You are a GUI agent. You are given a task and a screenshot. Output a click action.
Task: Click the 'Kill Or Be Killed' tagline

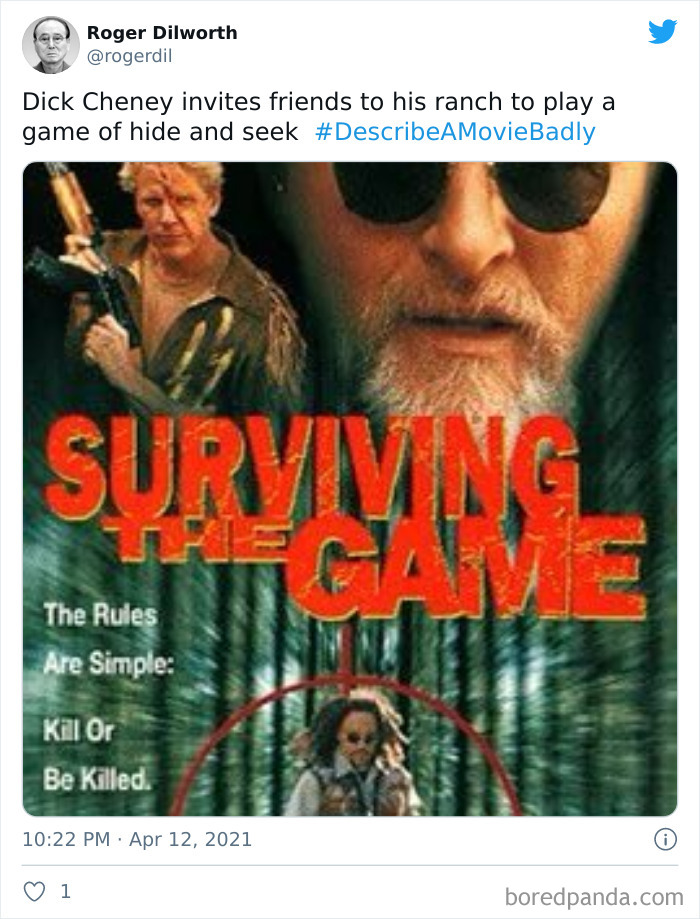[97, 755]
